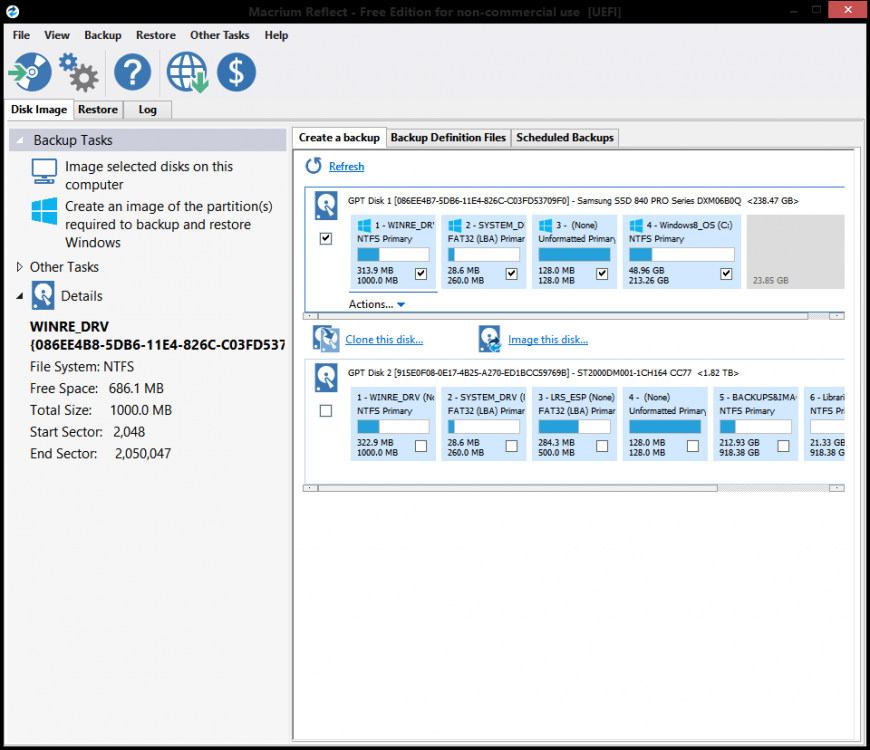870x750 pixels.
Task: Check Disk 2 unformatted 128.0 MB checkbox
Action: [693, 445]
